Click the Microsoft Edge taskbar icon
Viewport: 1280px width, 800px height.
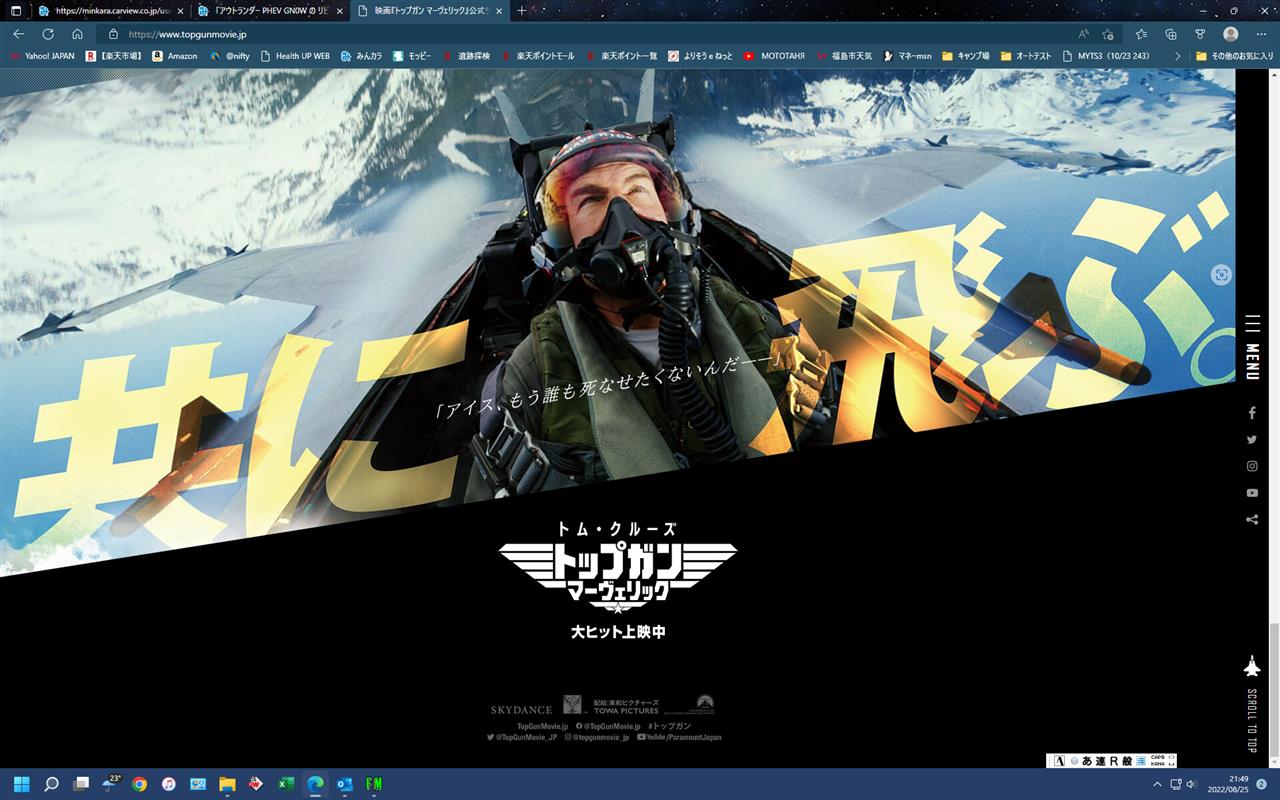(x=315, y=784)
